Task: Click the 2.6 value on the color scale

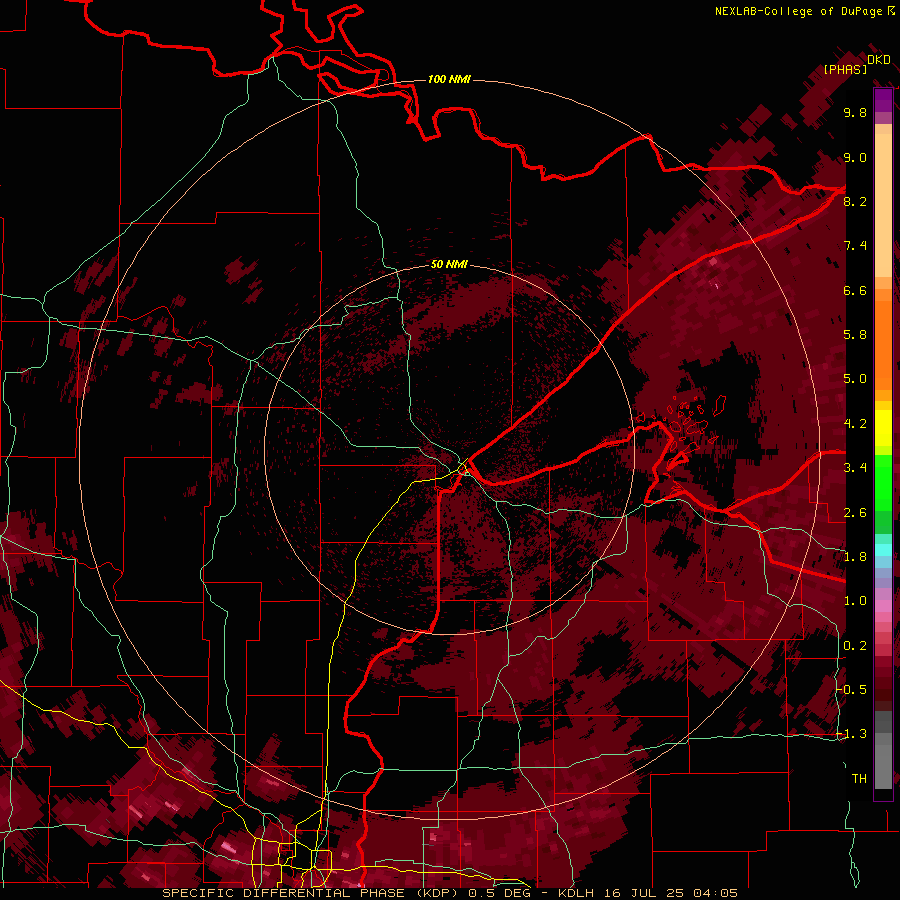Action: [x=855, y=512]
